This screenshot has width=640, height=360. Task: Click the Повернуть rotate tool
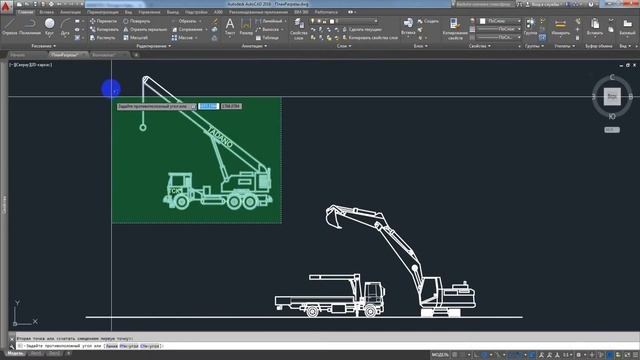click(x=137, y=21)
